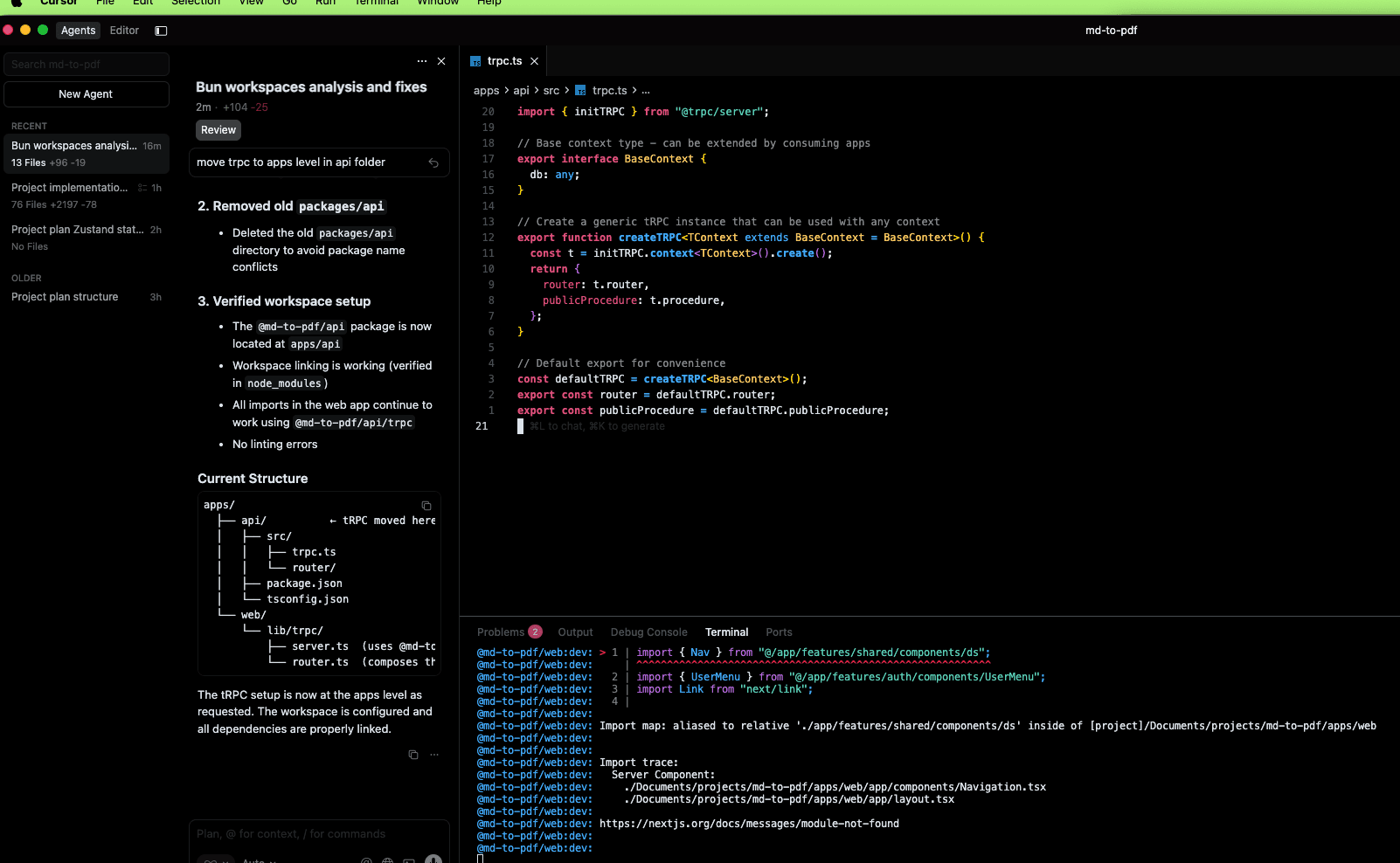
Task: Copy the agent response message
Action: tap(413, 755)
